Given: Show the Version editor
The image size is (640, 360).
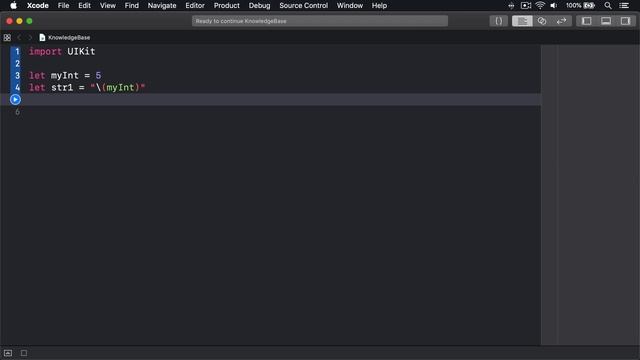Looking at the screenshot, I should (562, 21).
